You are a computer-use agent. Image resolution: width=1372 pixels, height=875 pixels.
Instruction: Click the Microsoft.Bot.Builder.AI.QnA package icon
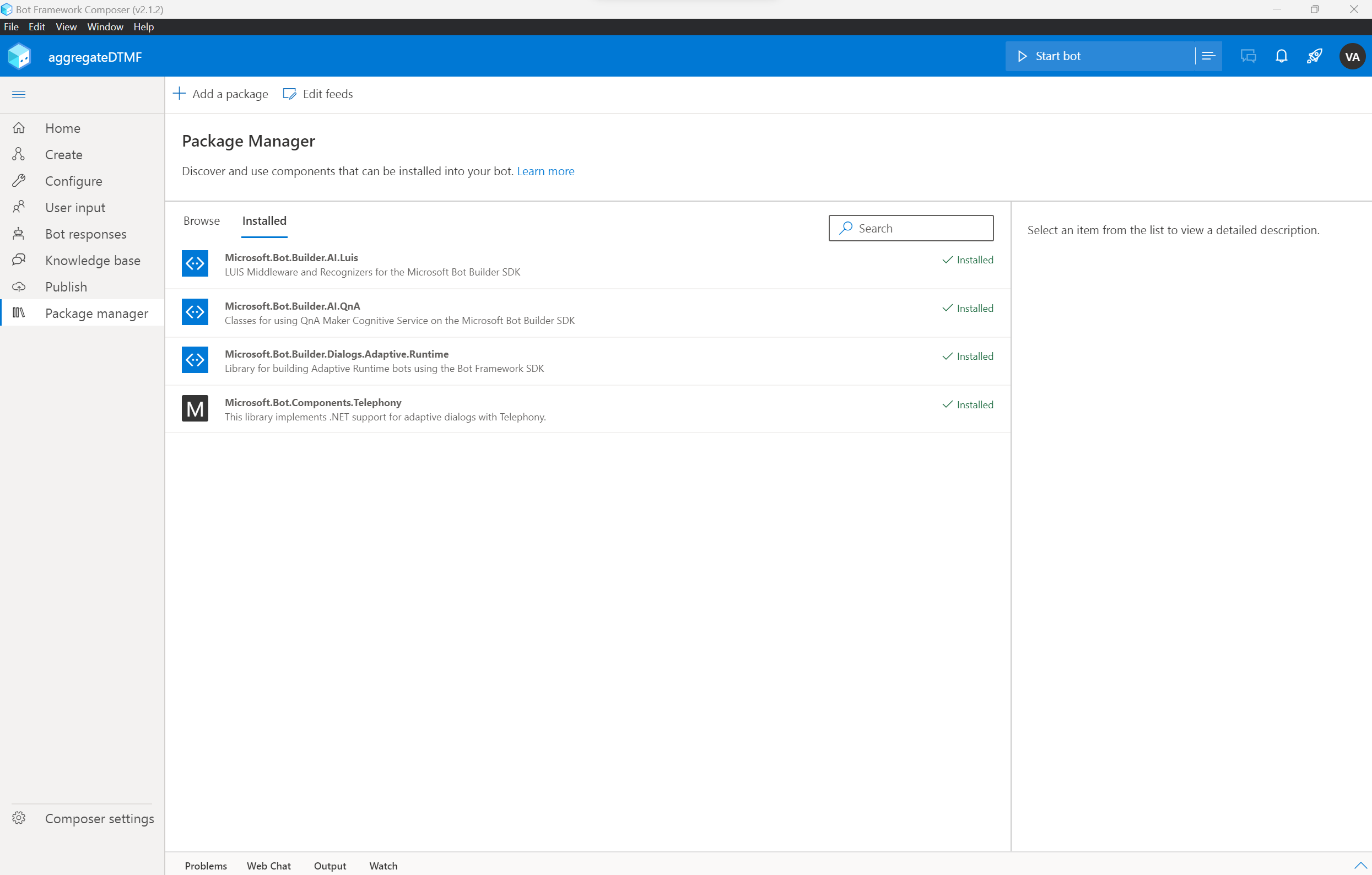[x=195, y=312]
